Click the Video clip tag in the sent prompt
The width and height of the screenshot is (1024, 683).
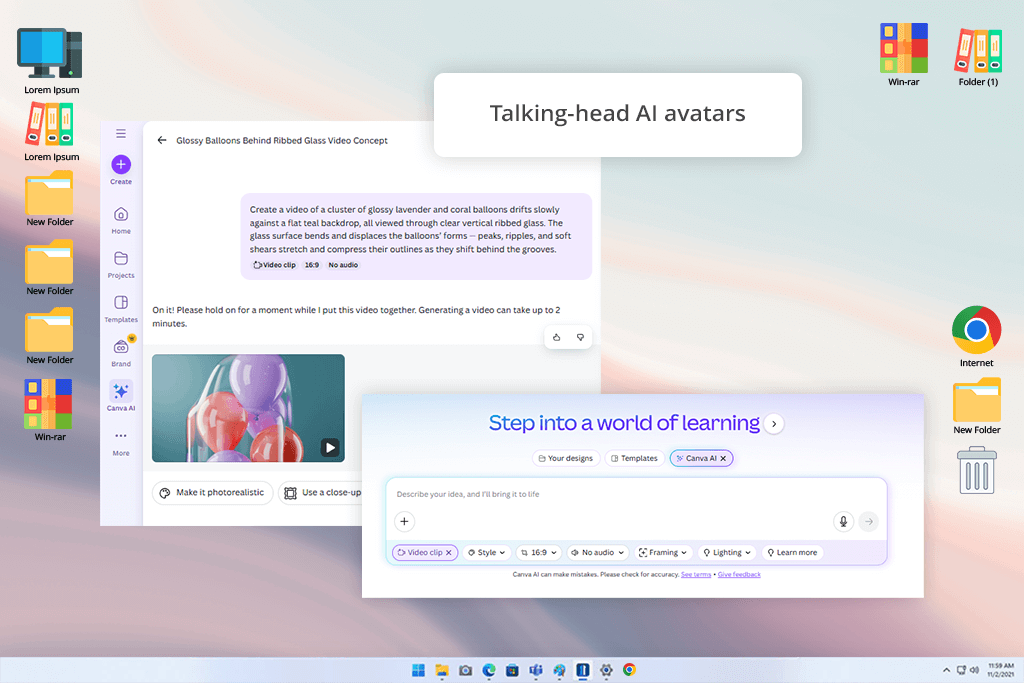point(274,265)
